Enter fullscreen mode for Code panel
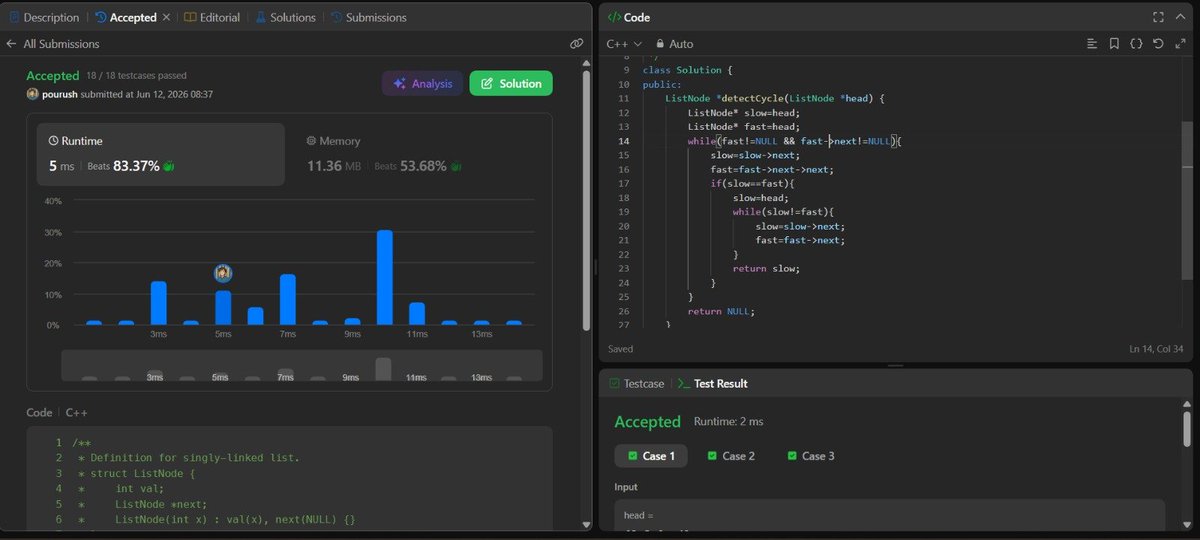The image size is (1200, 540). coord(1158,17)
